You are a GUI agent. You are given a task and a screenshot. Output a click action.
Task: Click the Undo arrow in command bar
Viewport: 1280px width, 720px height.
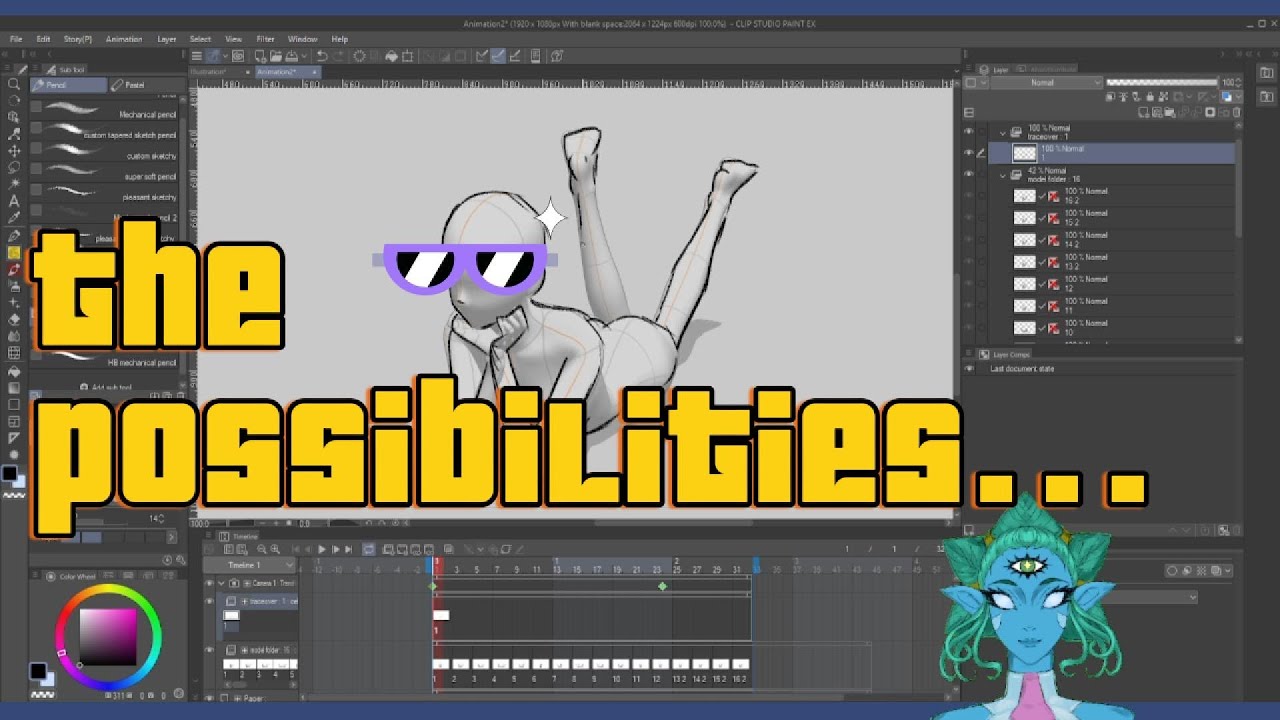322,57
